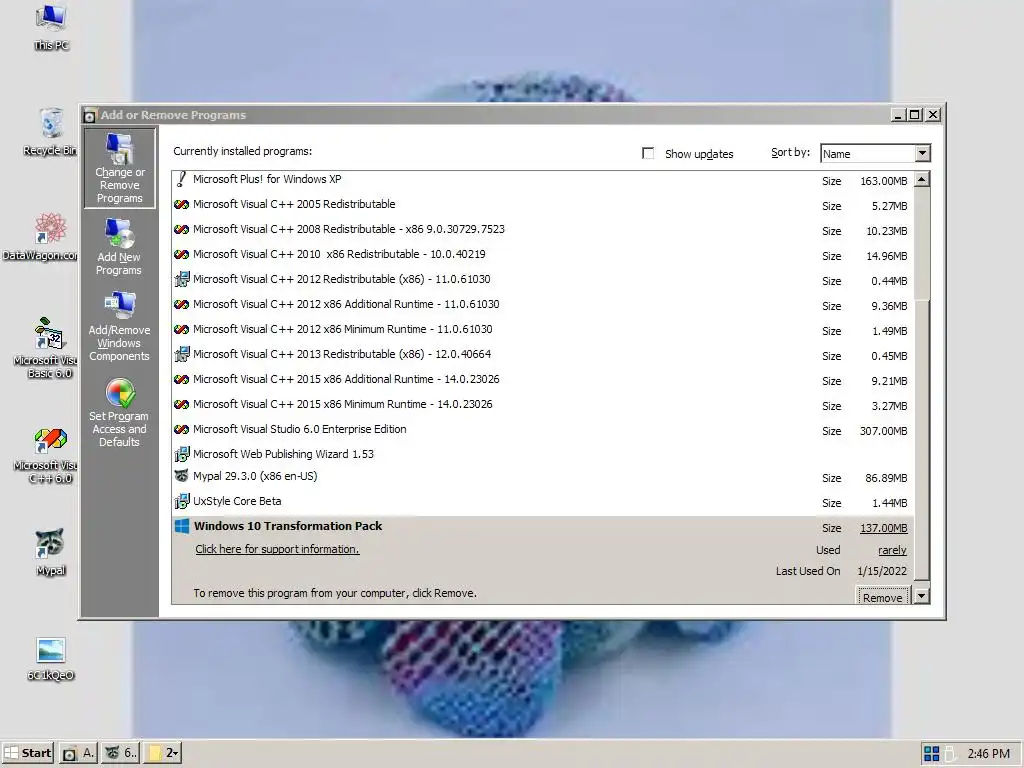
Task: Click Visual C++ 2008 Redistributable icon
Action: click(x=182, y=229)
